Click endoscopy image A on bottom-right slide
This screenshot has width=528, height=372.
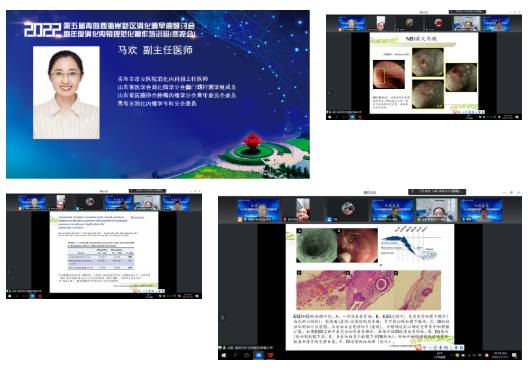(317, 245)
